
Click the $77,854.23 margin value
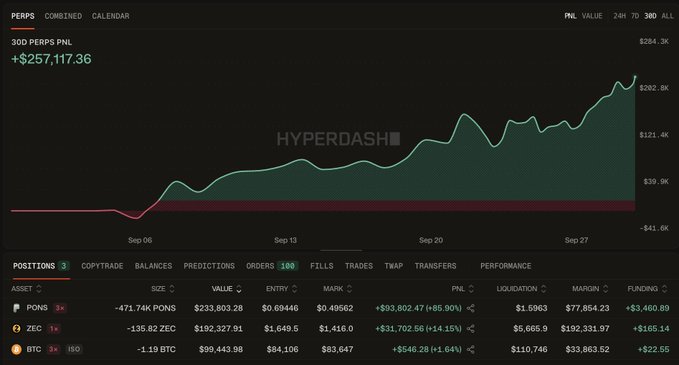point(587,308)
